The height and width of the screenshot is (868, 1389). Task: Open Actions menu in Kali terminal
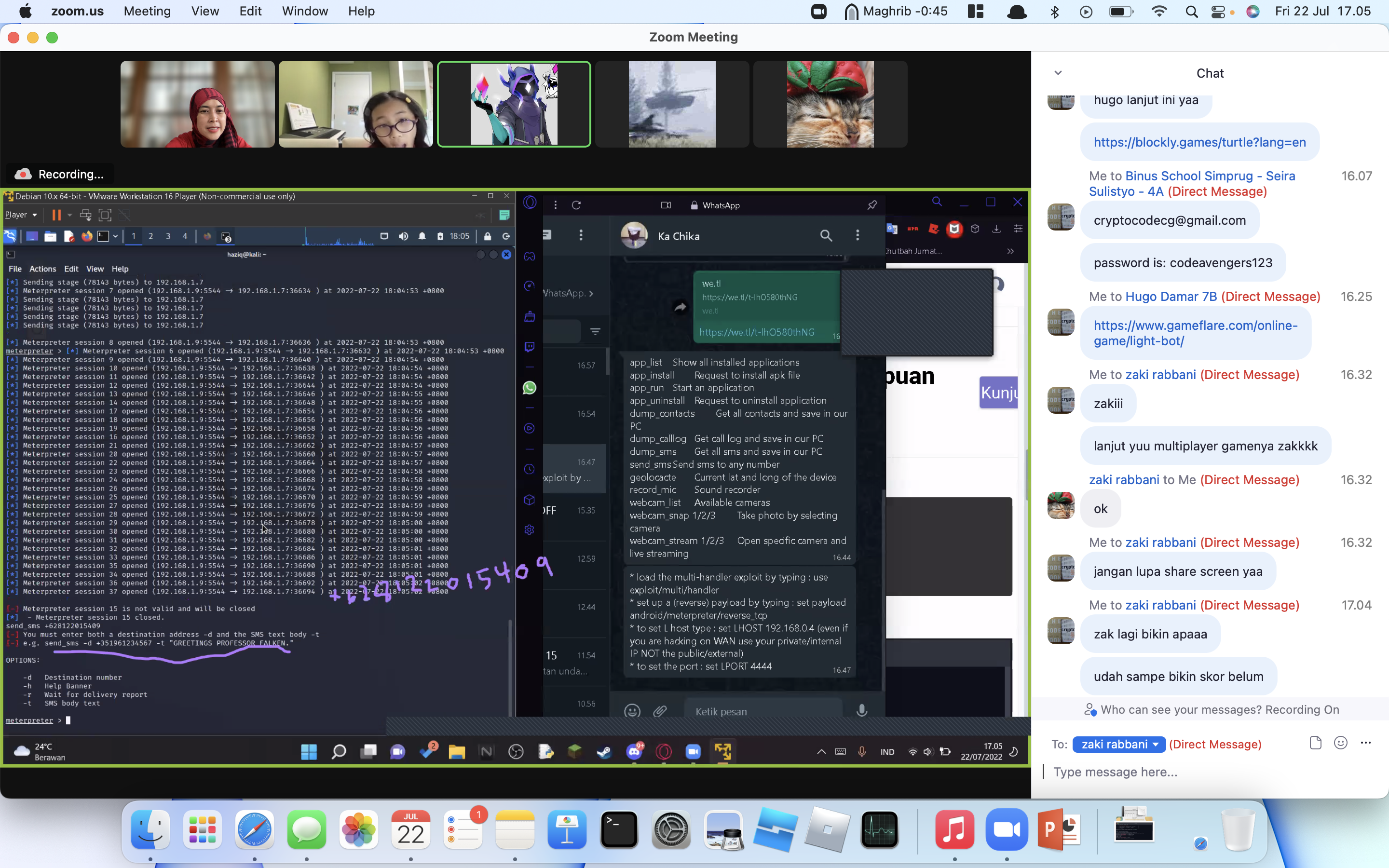point(42,269)
